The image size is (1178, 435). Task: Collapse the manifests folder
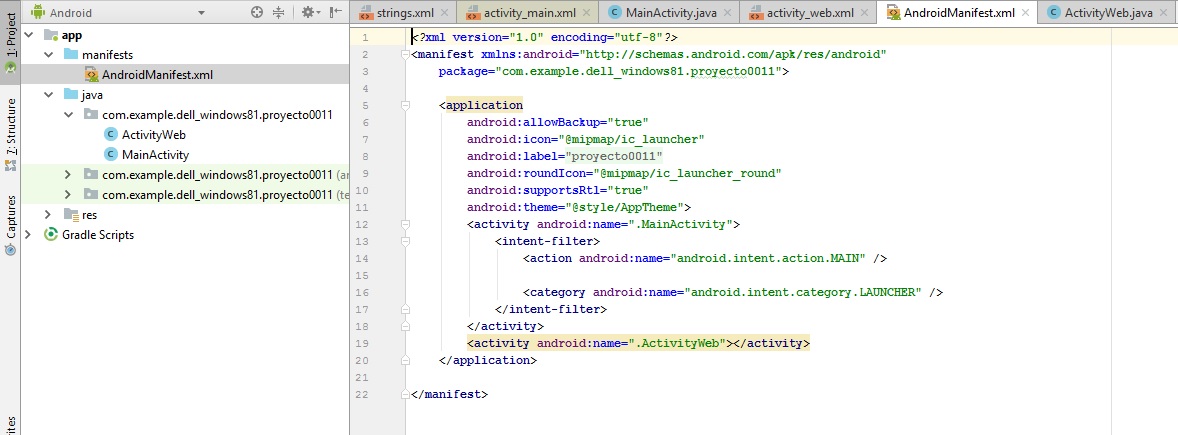coord(48,55)
